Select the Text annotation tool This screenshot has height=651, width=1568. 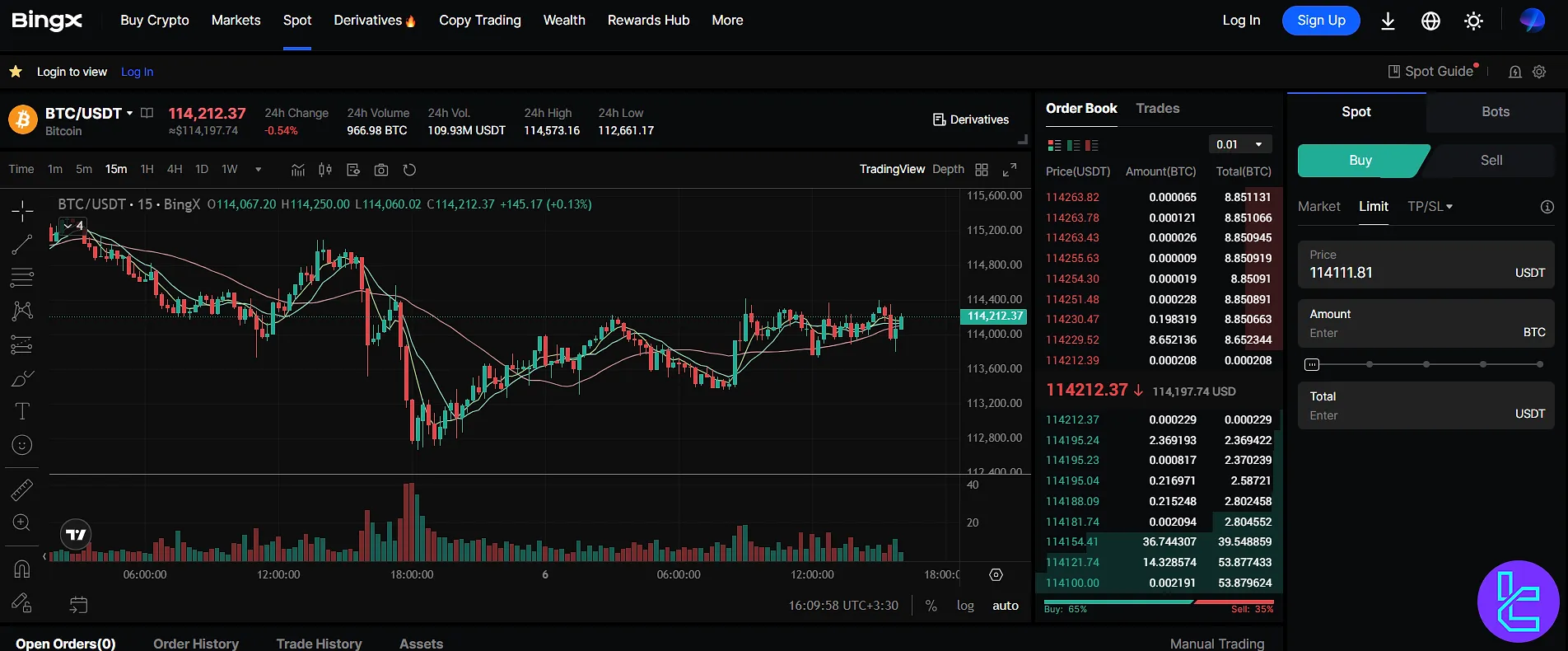[x=22, y=411]
